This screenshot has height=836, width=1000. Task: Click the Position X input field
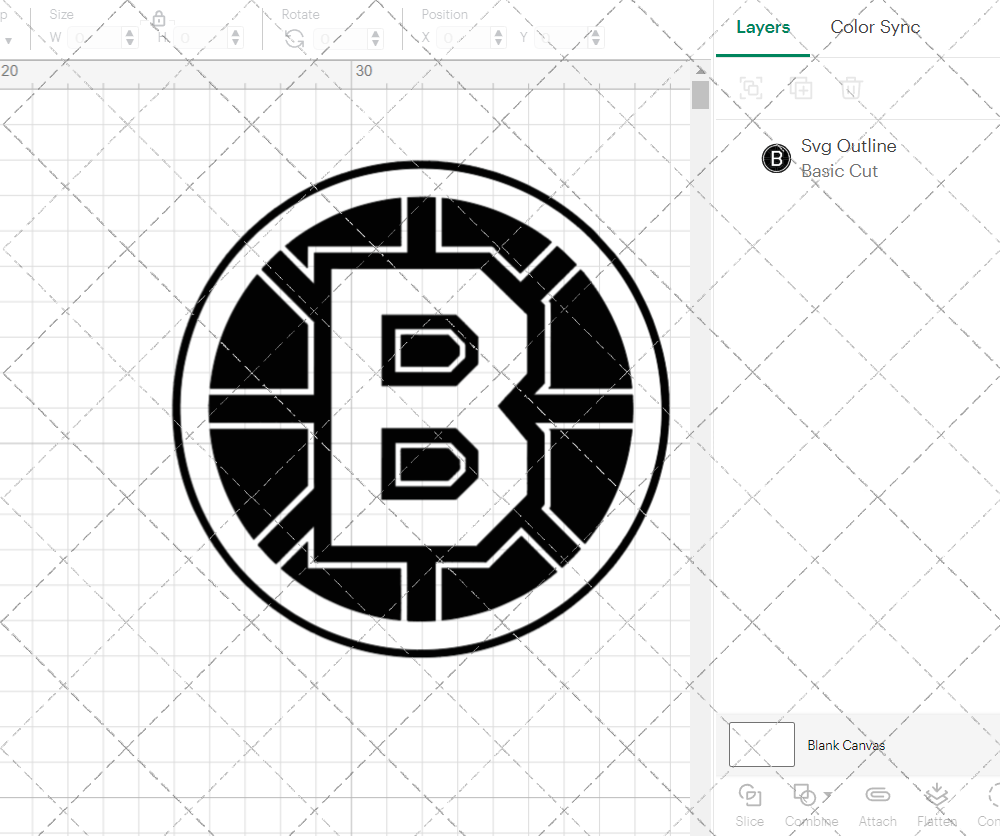click(464, 38)
